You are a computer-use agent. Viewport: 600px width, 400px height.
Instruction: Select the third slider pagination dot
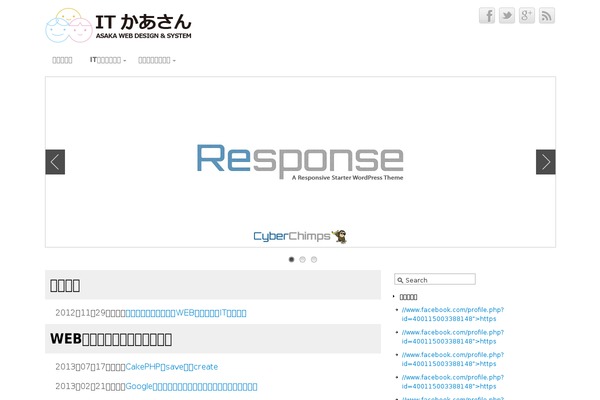314,260
